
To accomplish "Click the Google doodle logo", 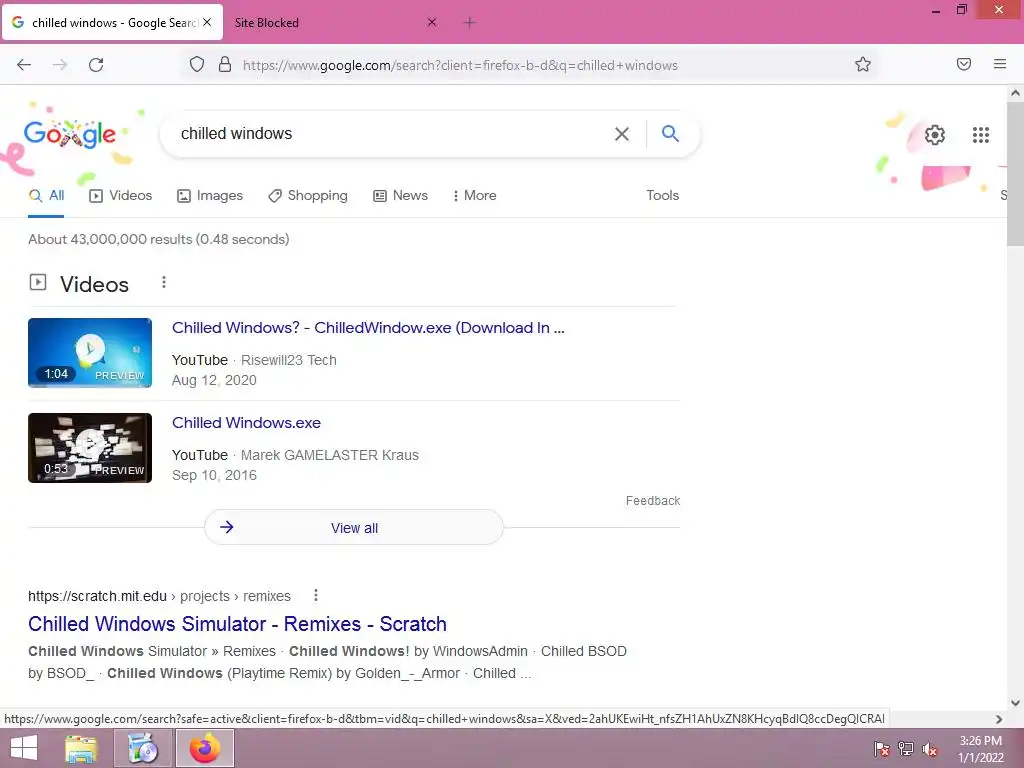I will 70,135.
